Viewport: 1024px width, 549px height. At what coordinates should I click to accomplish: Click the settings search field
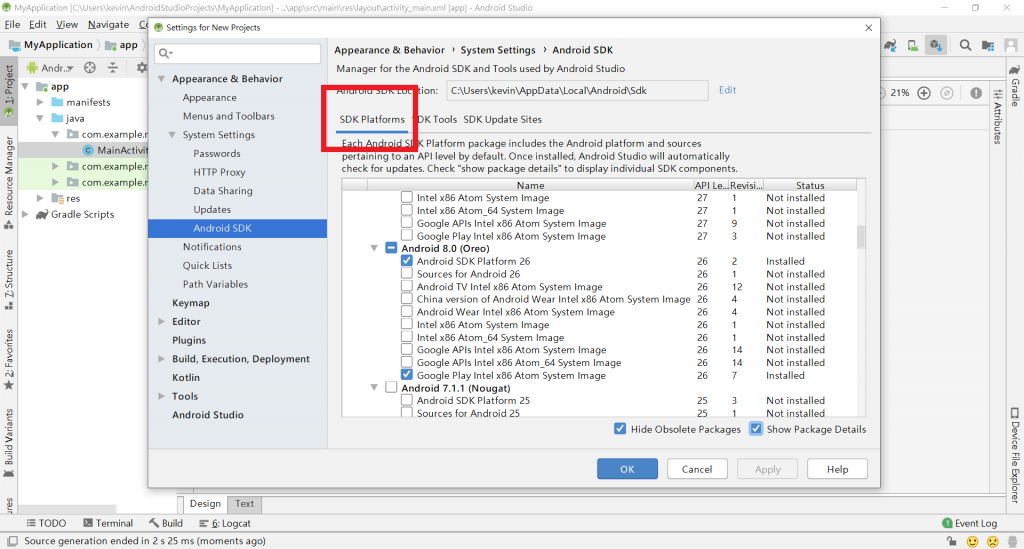[x=238, y=53]
